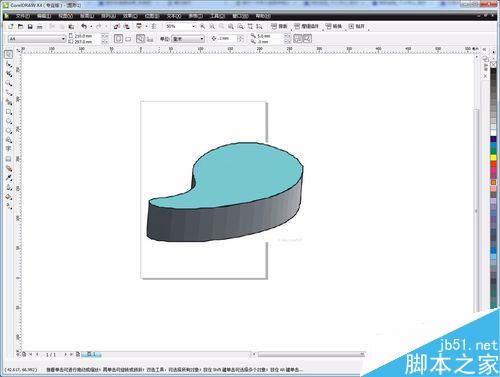The image size is (500, 377).
Task: Click the first labeled button on standard toolbar
Action: (280, 26)
